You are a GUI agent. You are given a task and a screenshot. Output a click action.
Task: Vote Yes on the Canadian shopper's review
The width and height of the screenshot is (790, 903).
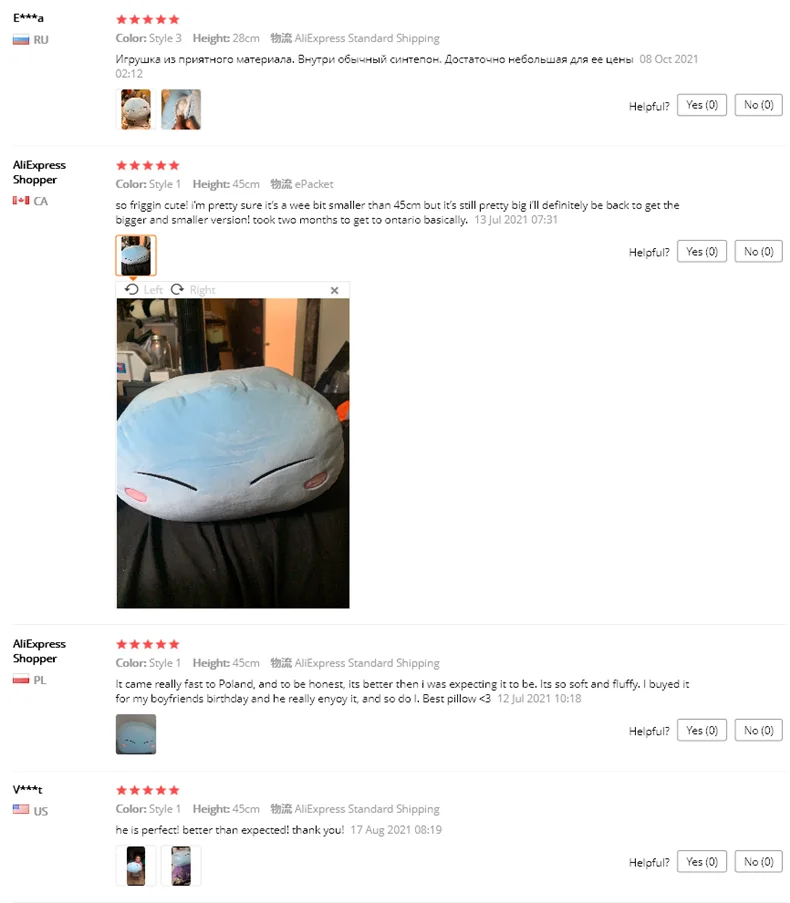tap(701, 251)
